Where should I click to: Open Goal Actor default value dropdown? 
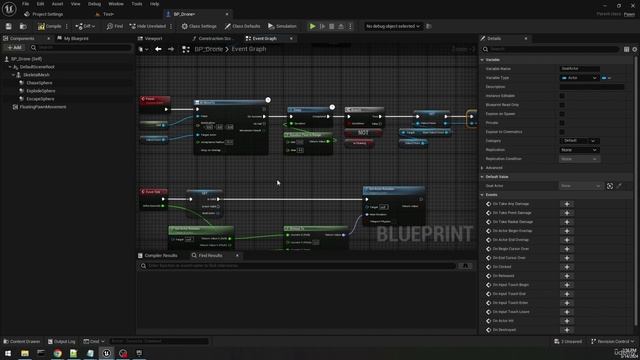581,186
